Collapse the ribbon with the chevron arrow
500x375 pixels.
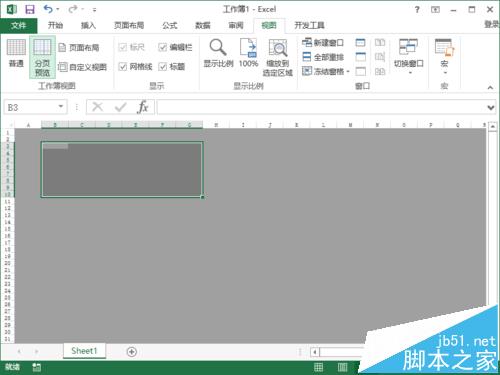[x=490, y=88]
